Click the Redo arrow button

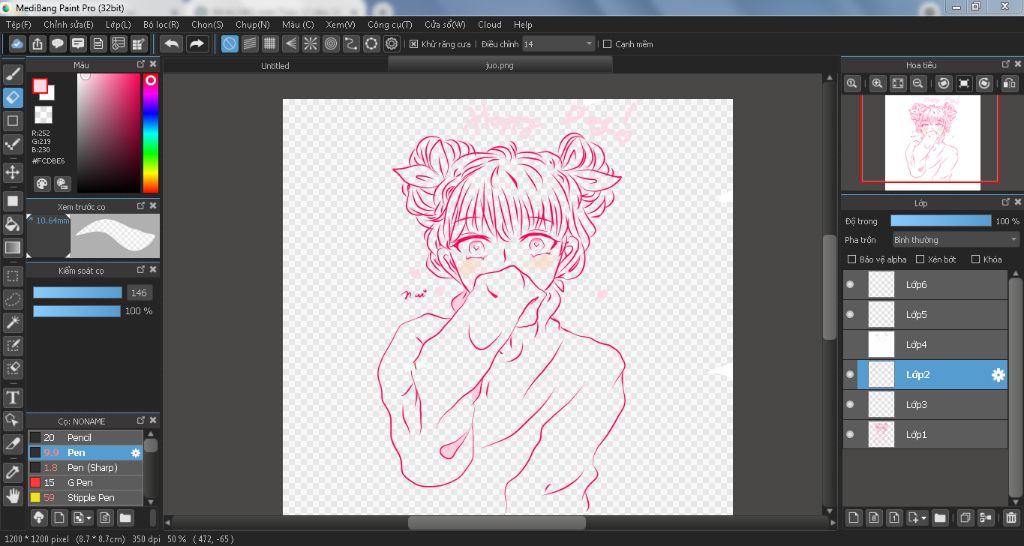[196, 44]
